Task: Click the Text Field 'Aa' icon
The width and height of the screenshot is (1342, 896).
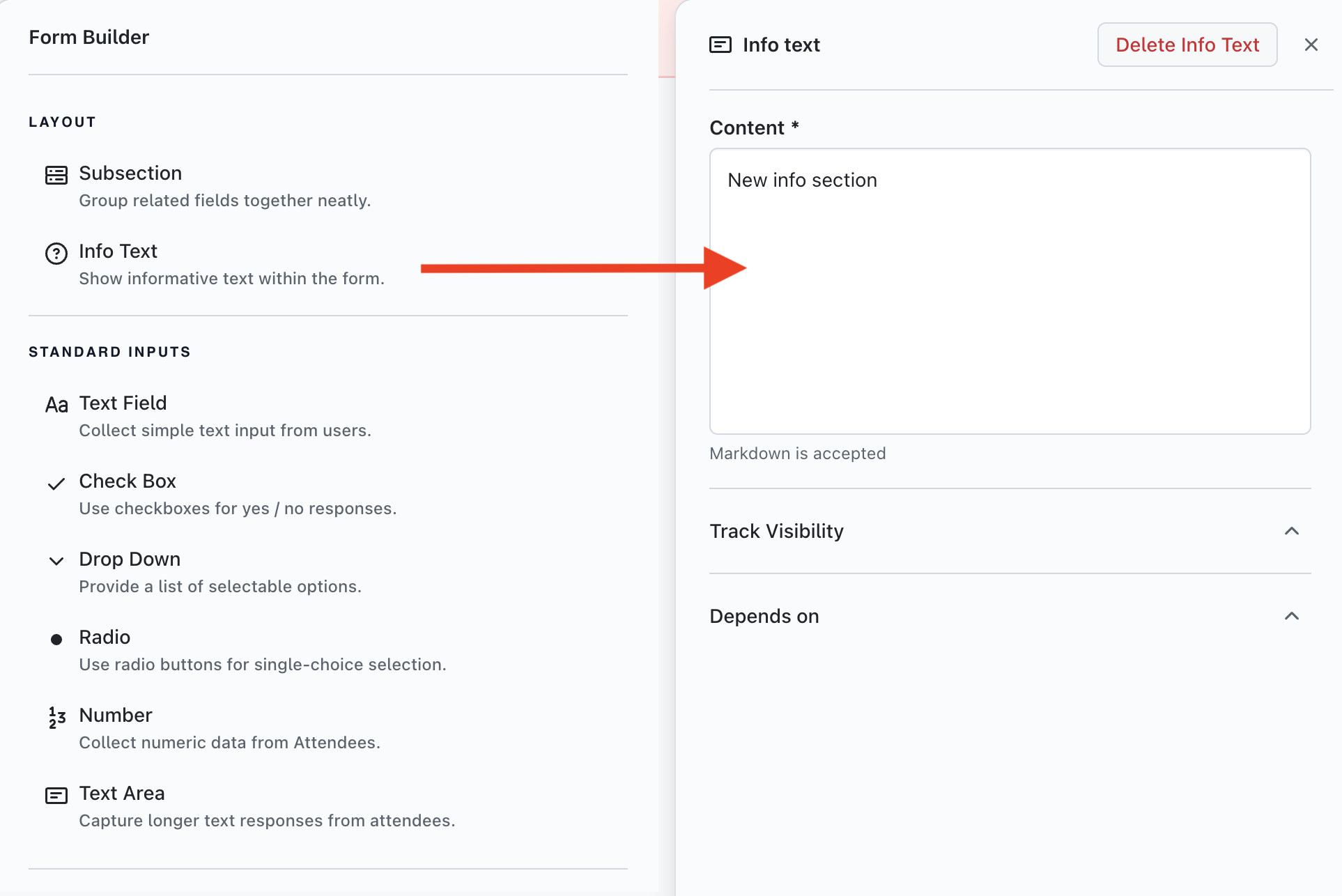Action: (56, 405)
